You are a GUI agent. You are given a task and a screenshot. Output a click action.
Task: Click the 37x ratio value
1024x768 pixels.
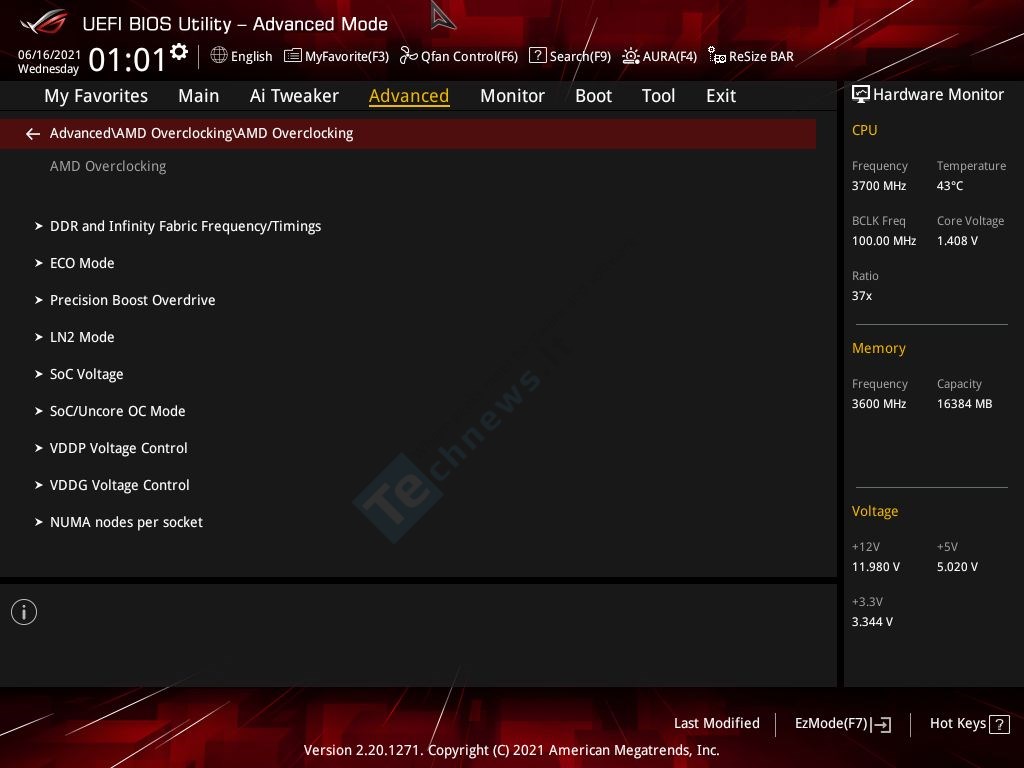pos(861,296)
